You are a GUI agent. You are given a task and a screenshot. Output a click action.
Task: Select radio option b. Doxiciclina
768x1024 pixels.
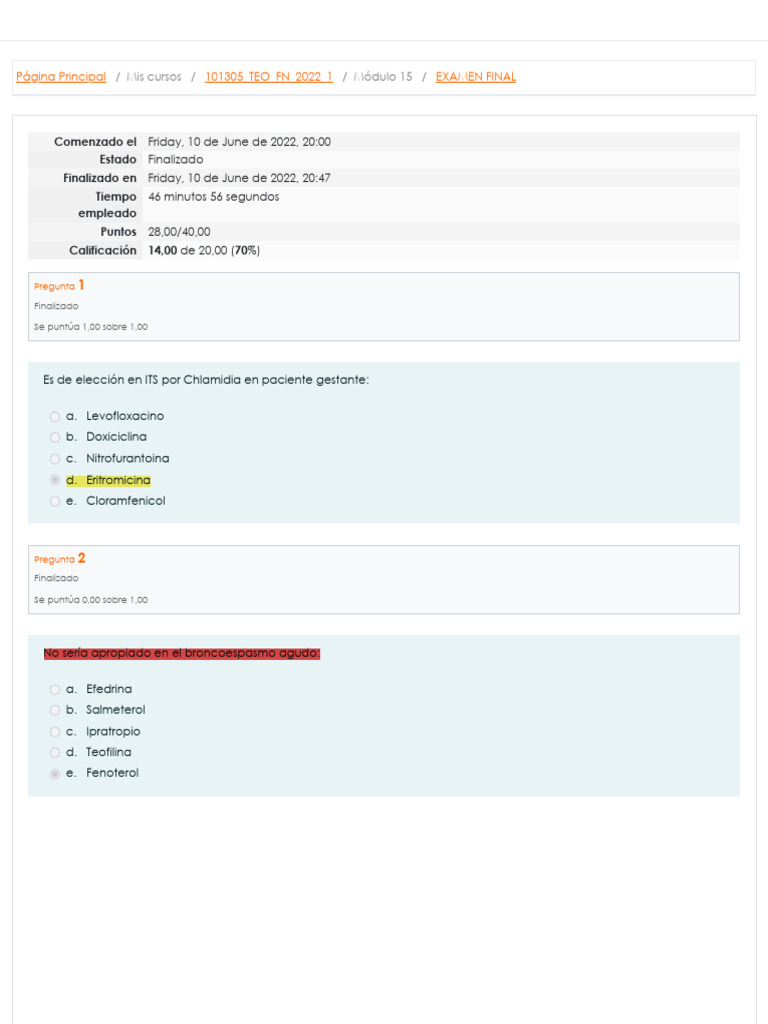55,437
